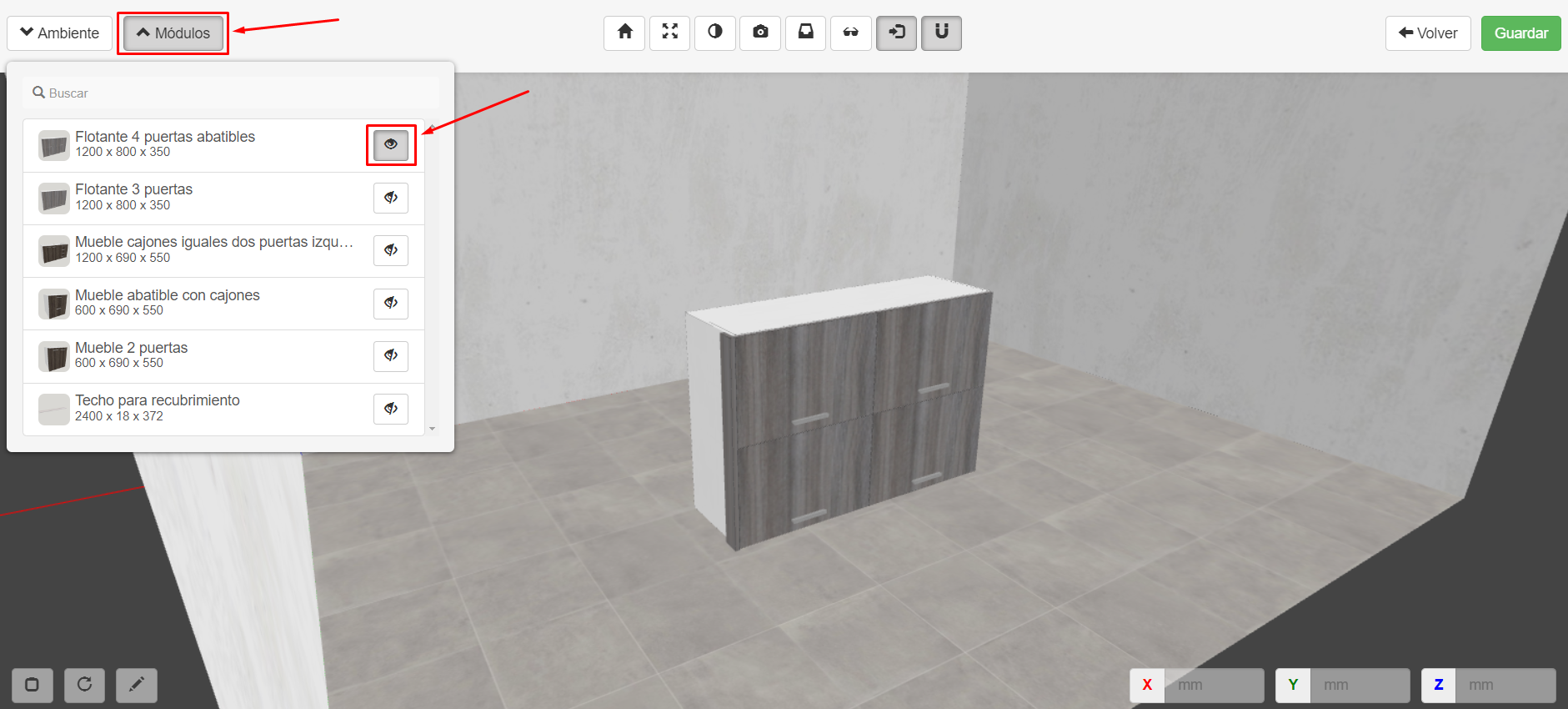Collapse the Módulos dropdown
Screen dimensions: 1568x709
tap(173, 33)
